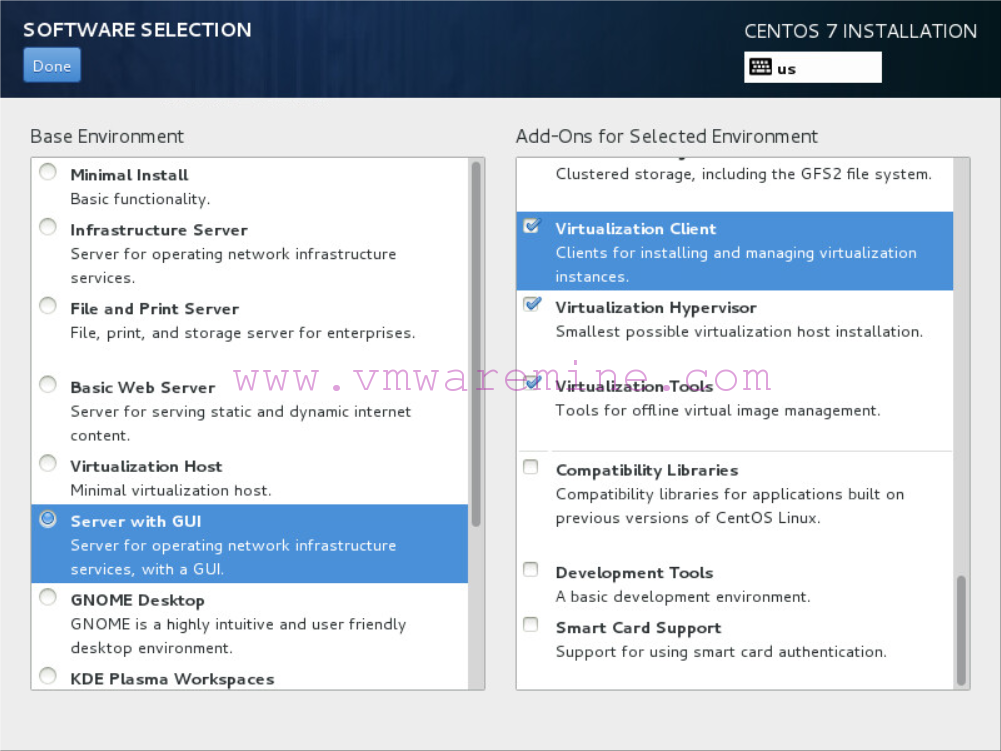
Task: Uncheck the Virtualization Hypervisor checkbox
Action: coord(532,305)
